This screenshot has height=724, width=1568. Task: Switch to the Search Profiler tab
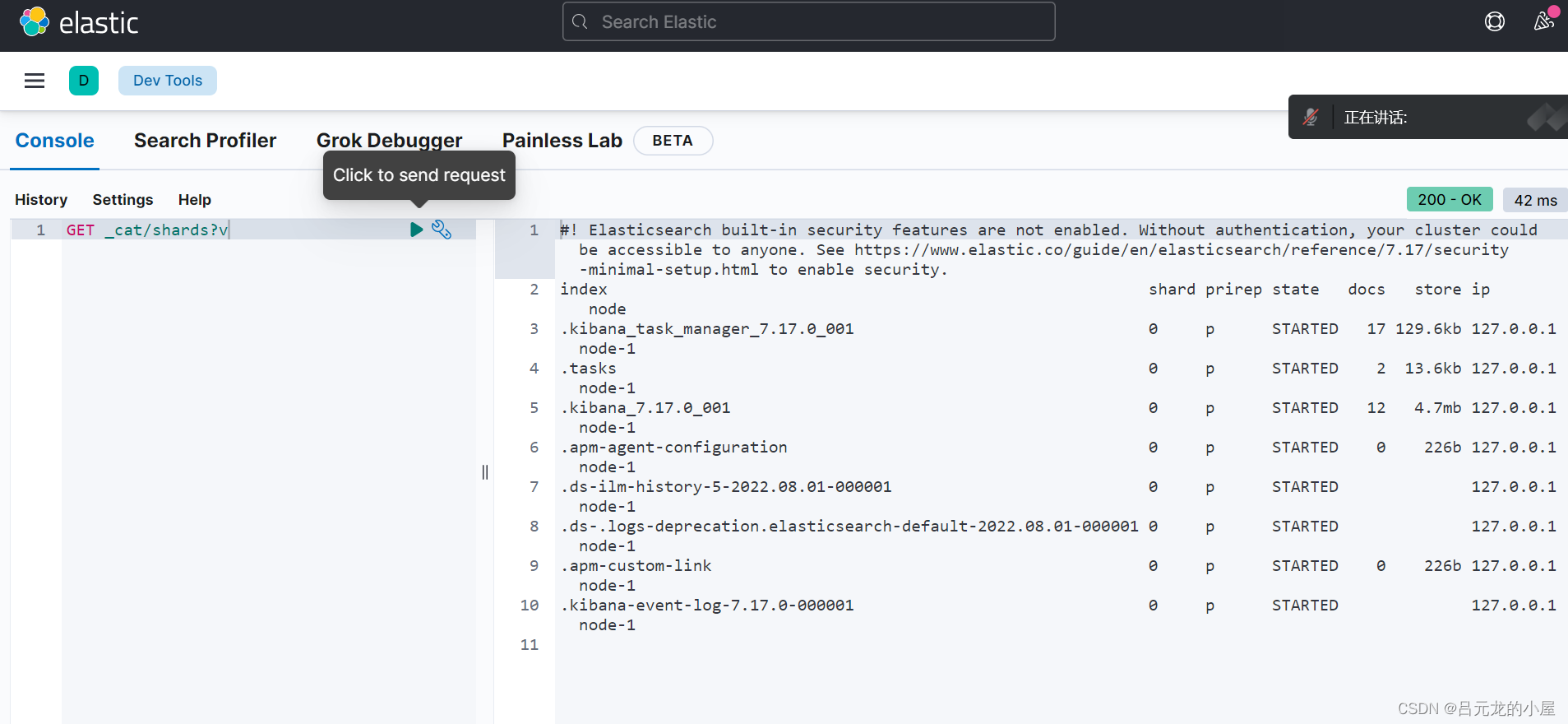point(205,141)
